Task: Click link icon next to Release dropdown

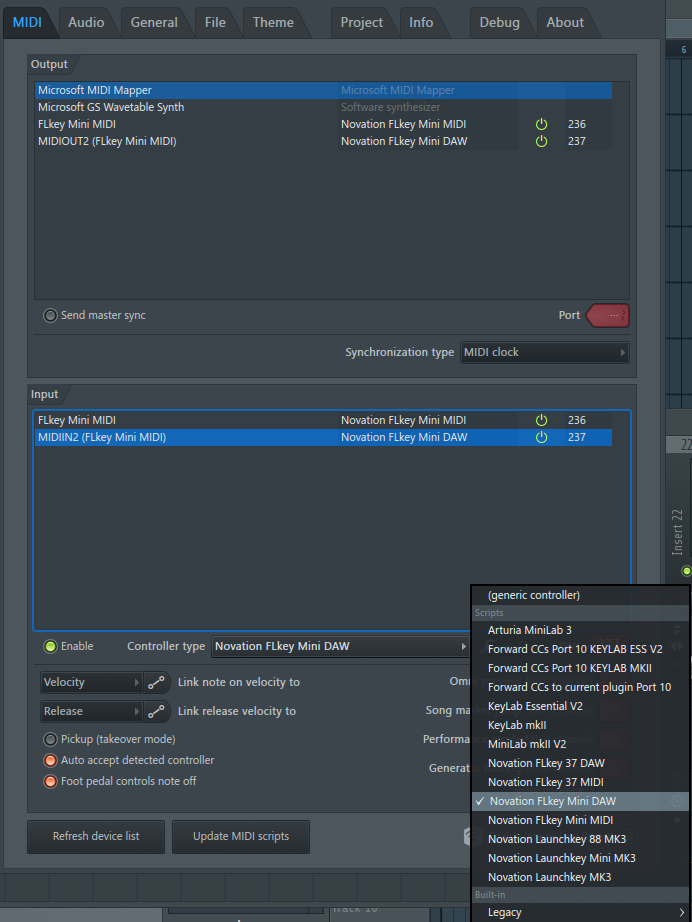Action: point(156,711)
